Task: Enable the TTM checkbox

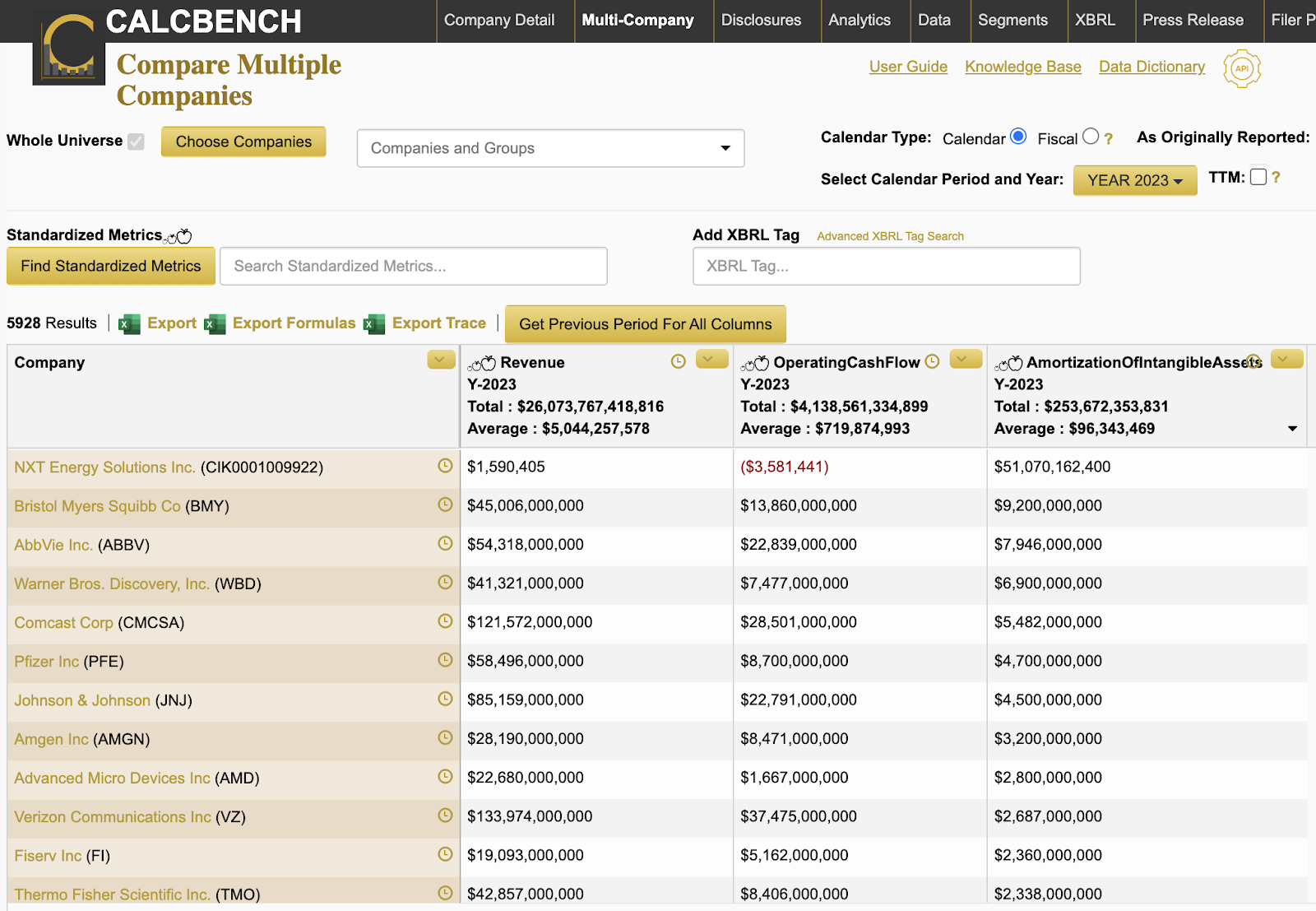Action: (1258, 177)
